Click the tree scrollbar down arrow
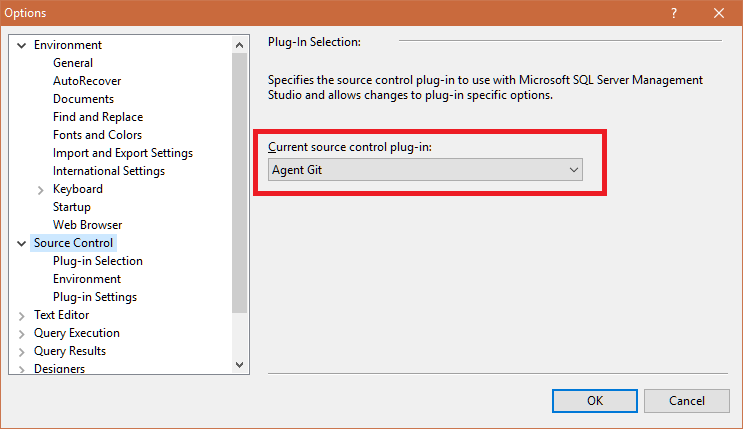Viewport: 743px width, 429px height. point(239,366)
